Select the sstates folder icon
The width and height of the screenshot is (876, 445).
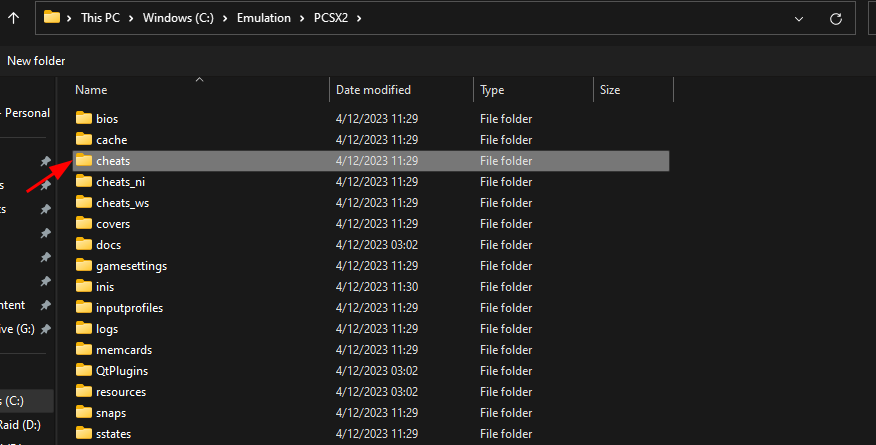click(84, 433)
